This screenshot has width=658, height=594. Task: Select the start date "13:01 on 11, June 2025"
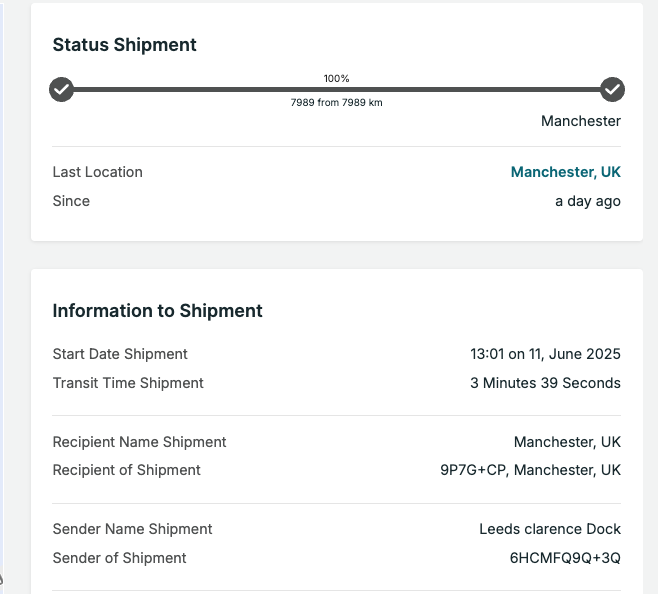pyautogui.click(x=545, y=354)
